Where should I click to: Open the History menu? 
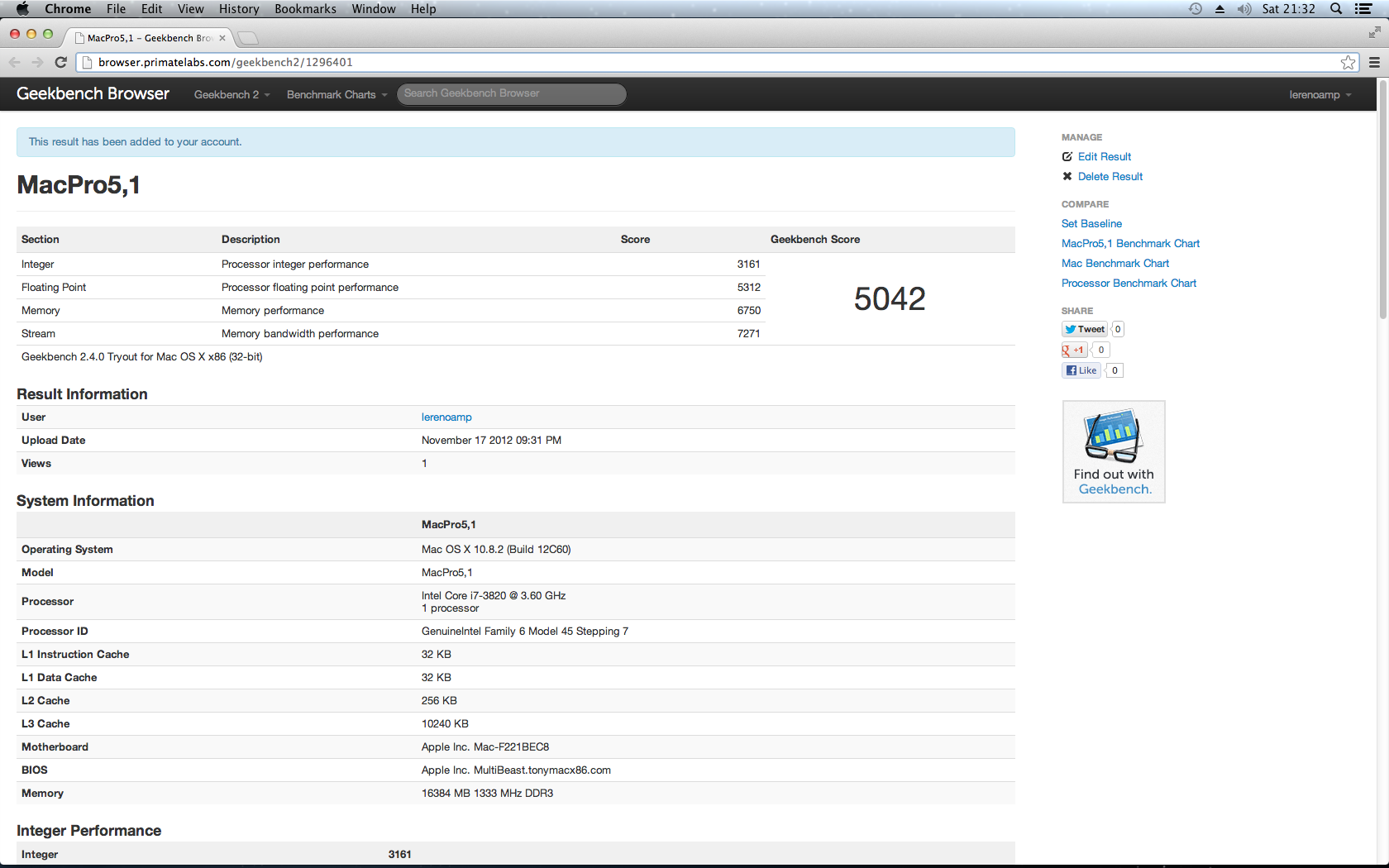pos(239,8)
